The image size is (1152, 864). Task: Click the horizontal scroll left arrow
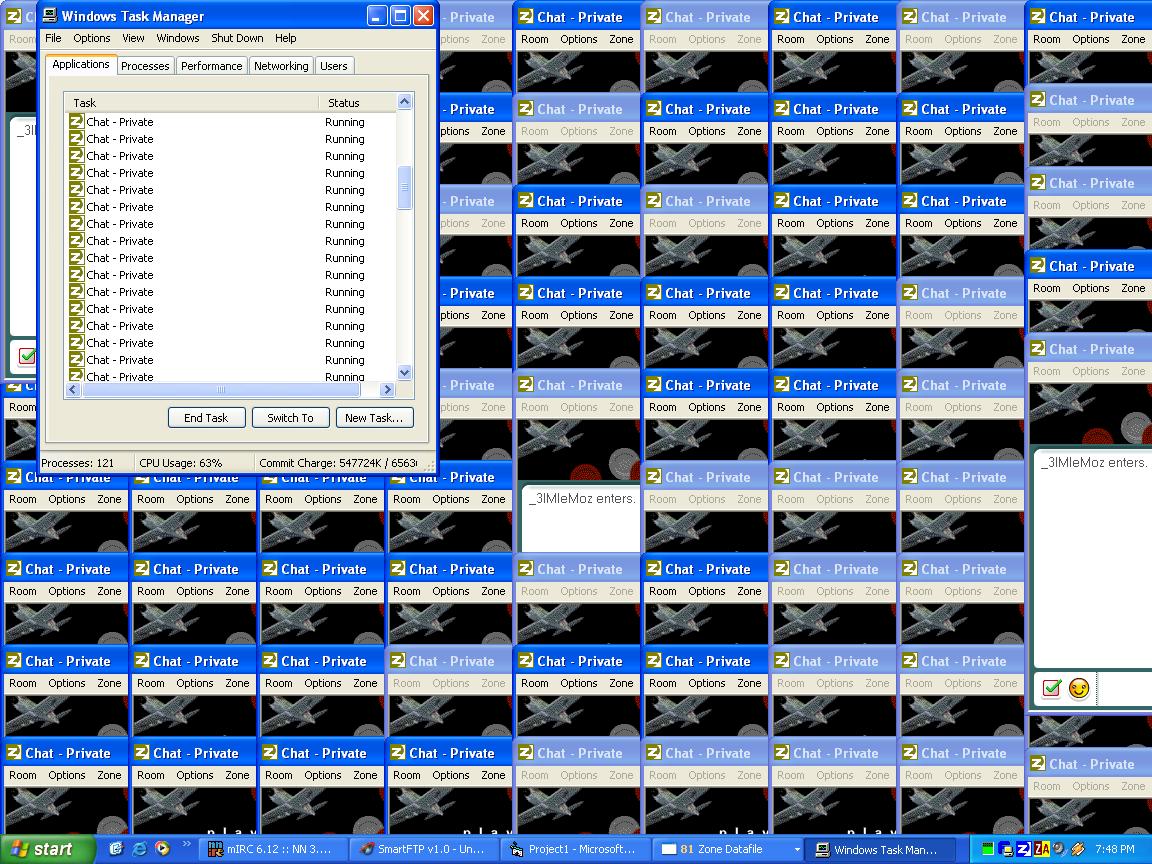[x=72, y=389]
